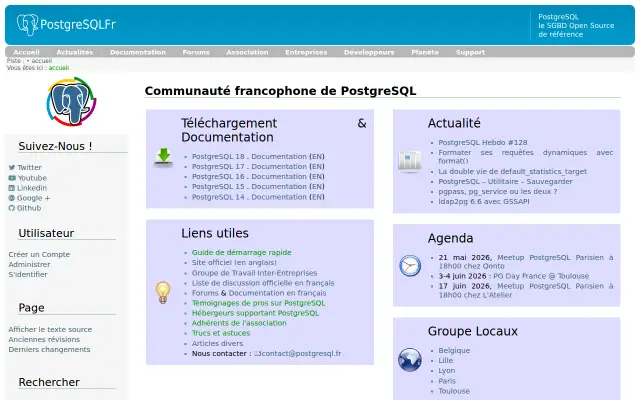640x400 pixels.
Task: Open Créer un Compte link
Action: tap(39, 254)
